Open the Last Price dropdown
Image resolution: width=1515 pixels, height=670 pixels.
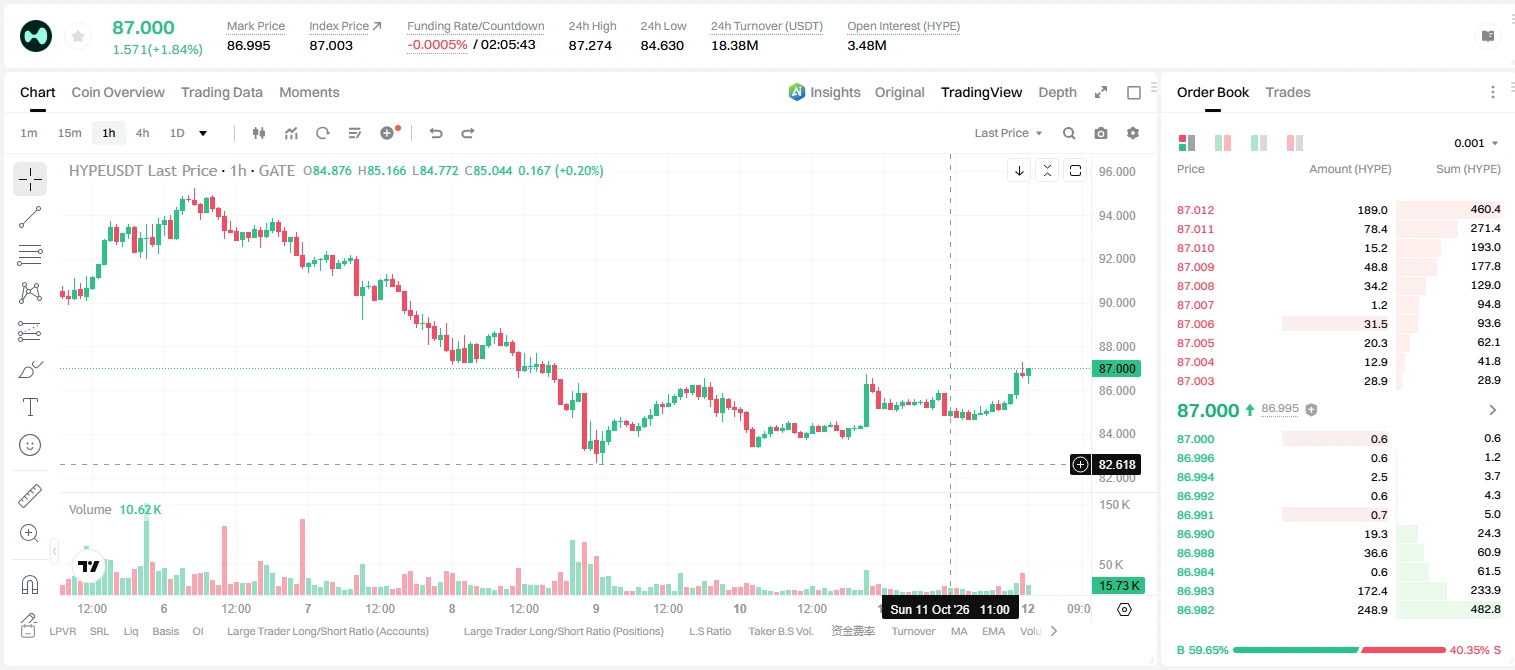1008,133
